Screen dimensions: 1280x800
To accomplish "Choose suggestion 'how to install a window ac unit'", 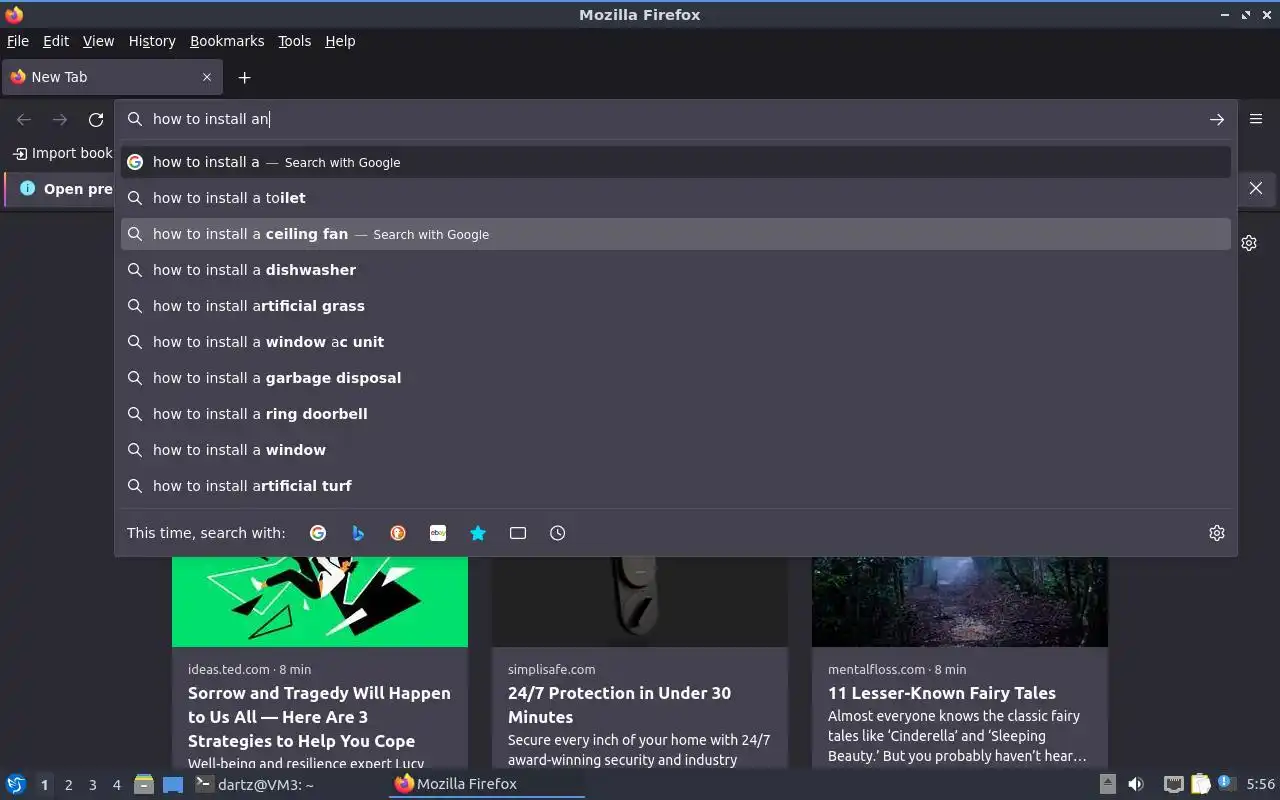I will pyautogui.click(x=676, y=342).
